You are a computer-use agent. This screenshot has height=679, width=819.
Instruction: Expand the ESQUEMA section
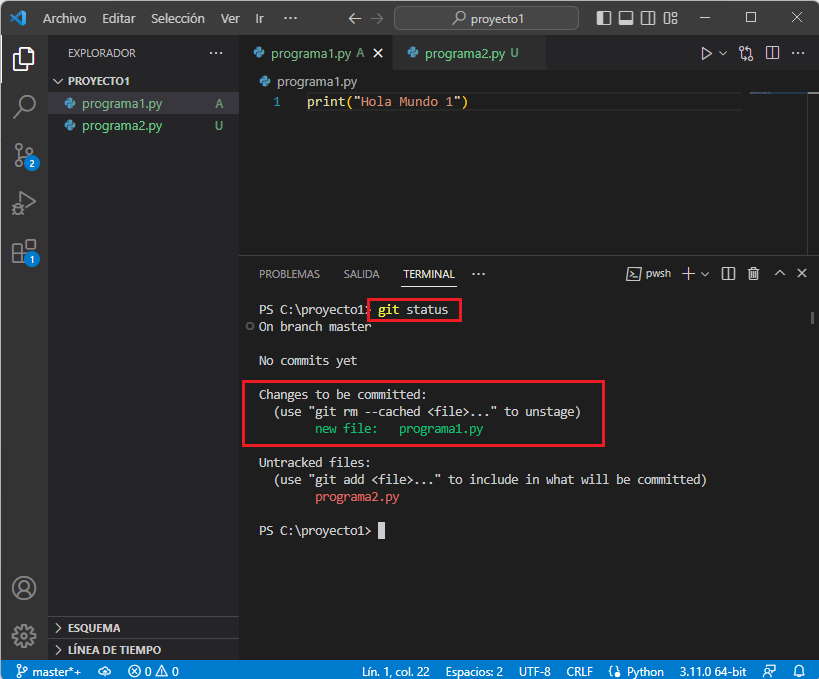[143, 628]
